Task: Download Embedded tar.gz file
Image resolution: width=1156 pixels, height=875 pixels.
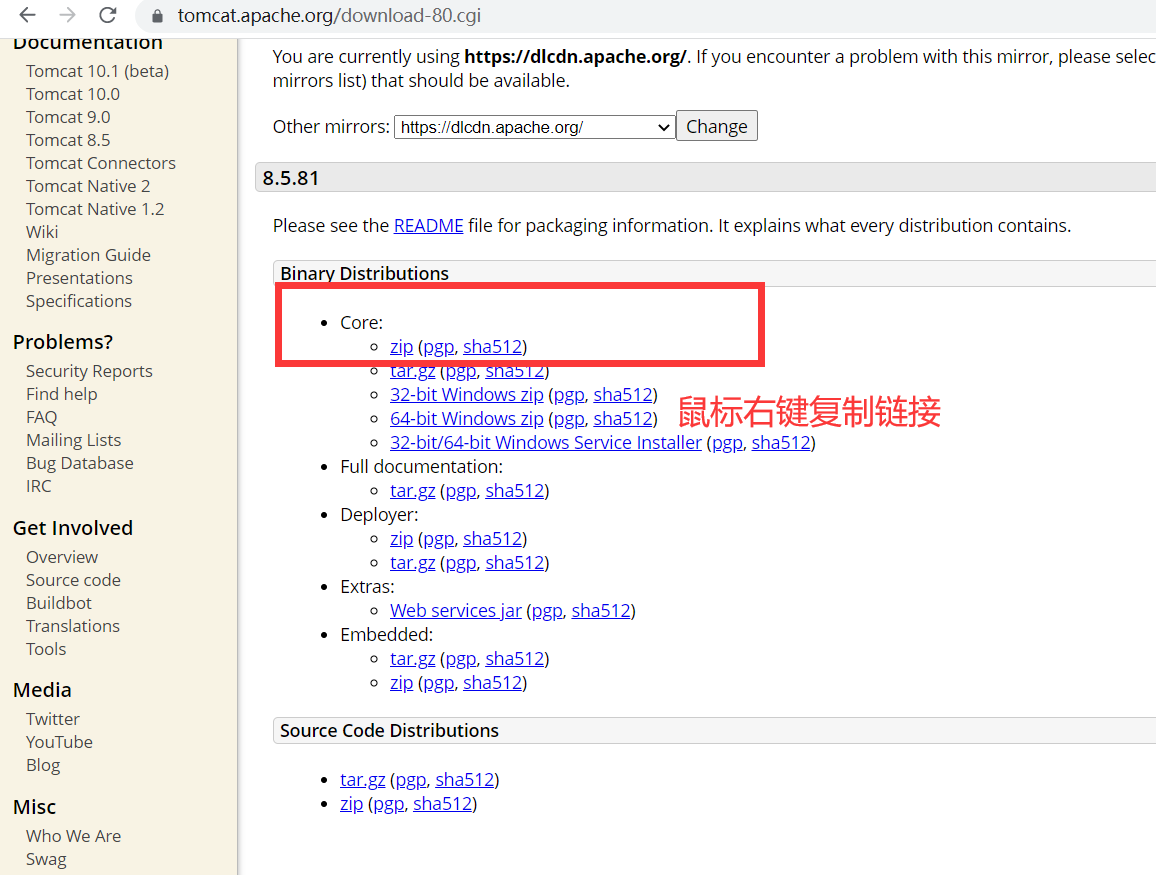Action: [x=413, y=658]
